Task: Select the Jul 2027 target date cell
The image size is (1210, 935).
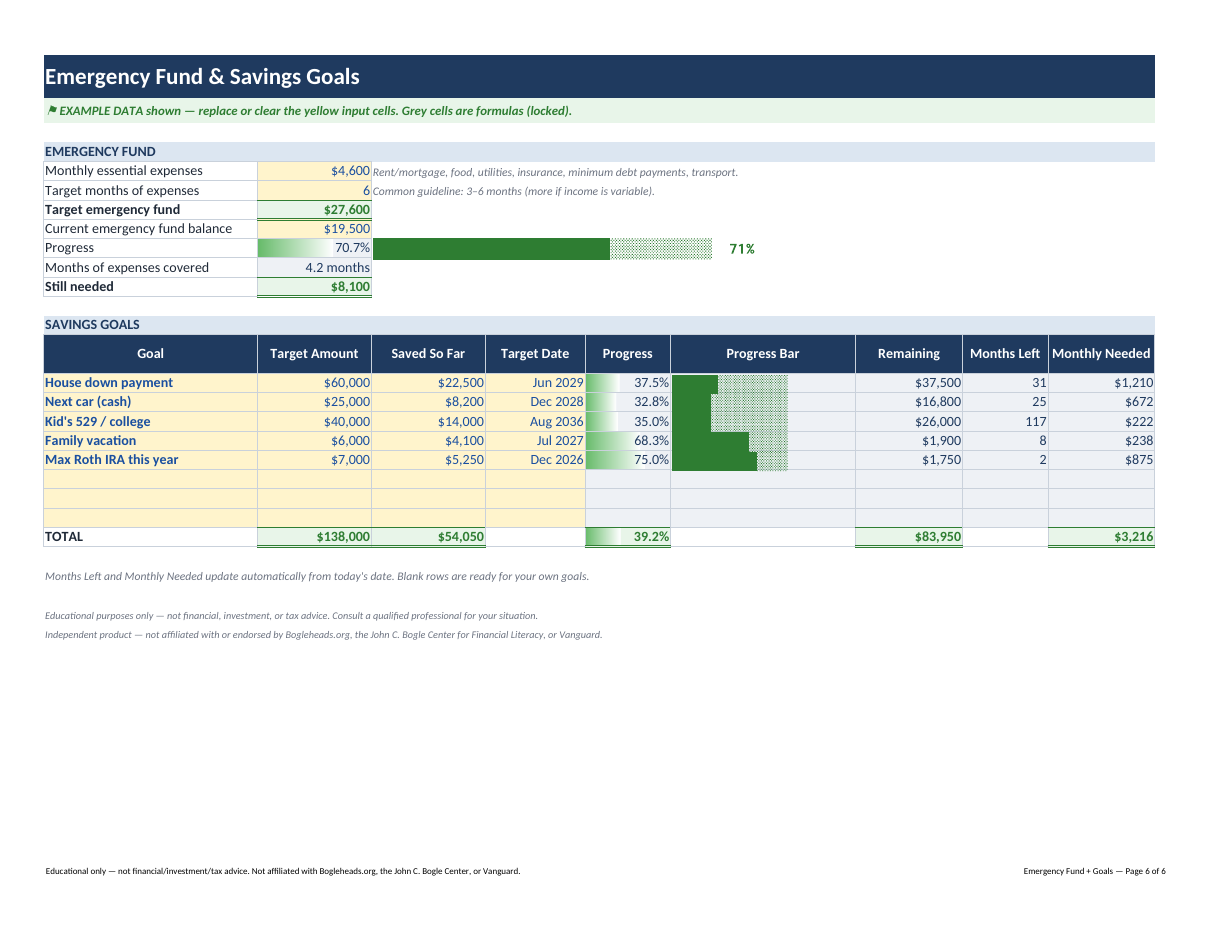Action: click(x=535, y=440)
